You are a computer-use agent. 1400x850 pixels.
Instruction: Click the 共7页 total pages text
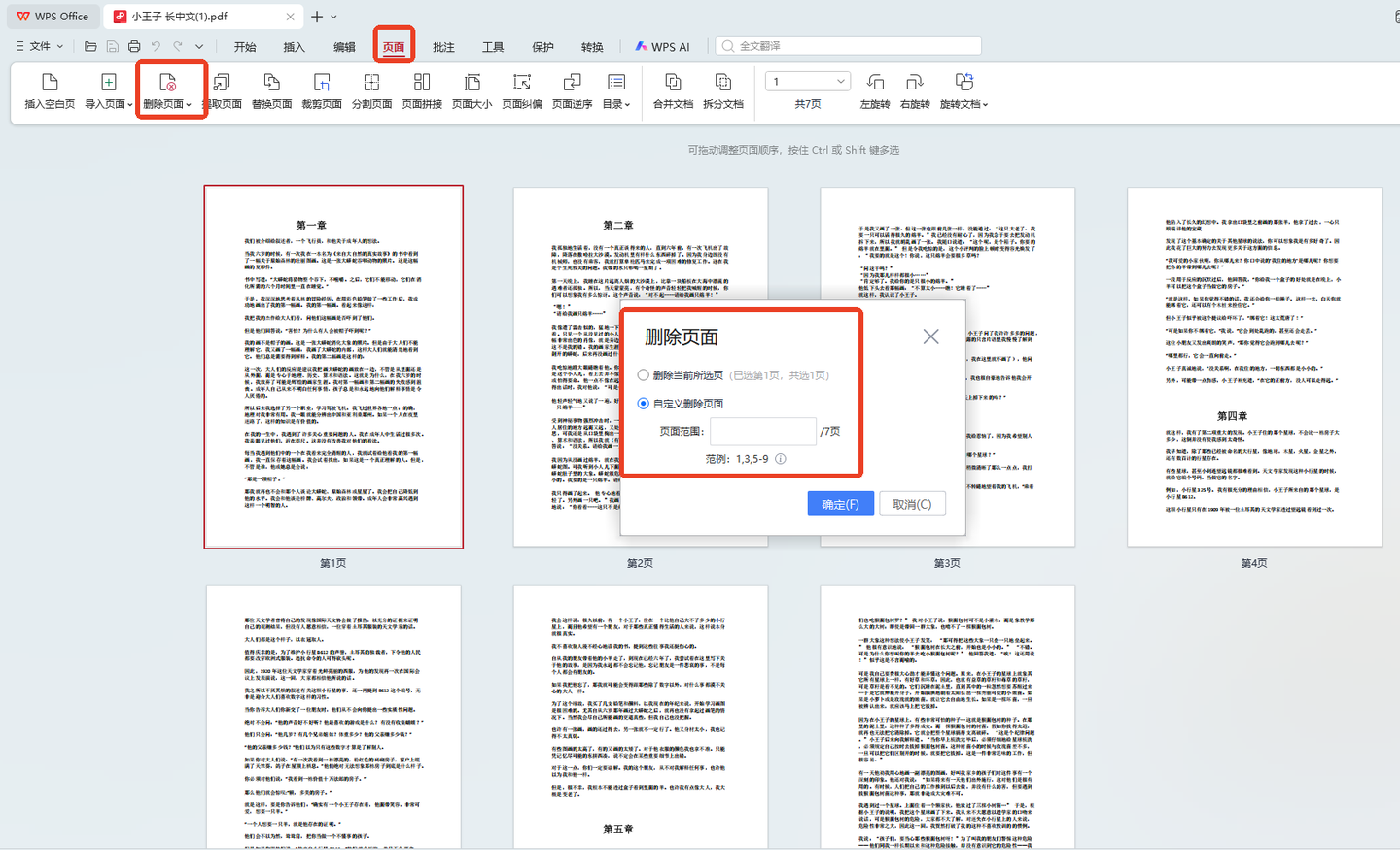(x=808, y=104)
